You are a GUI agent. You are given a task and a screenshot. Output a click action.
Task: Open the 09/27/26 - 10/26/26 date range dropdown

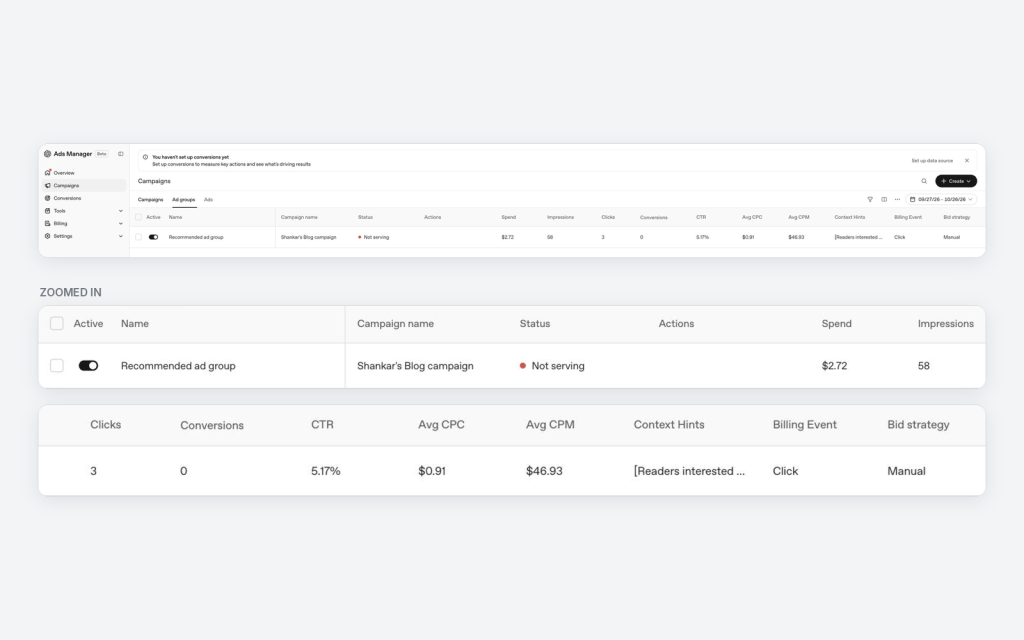tap(941, 199)
